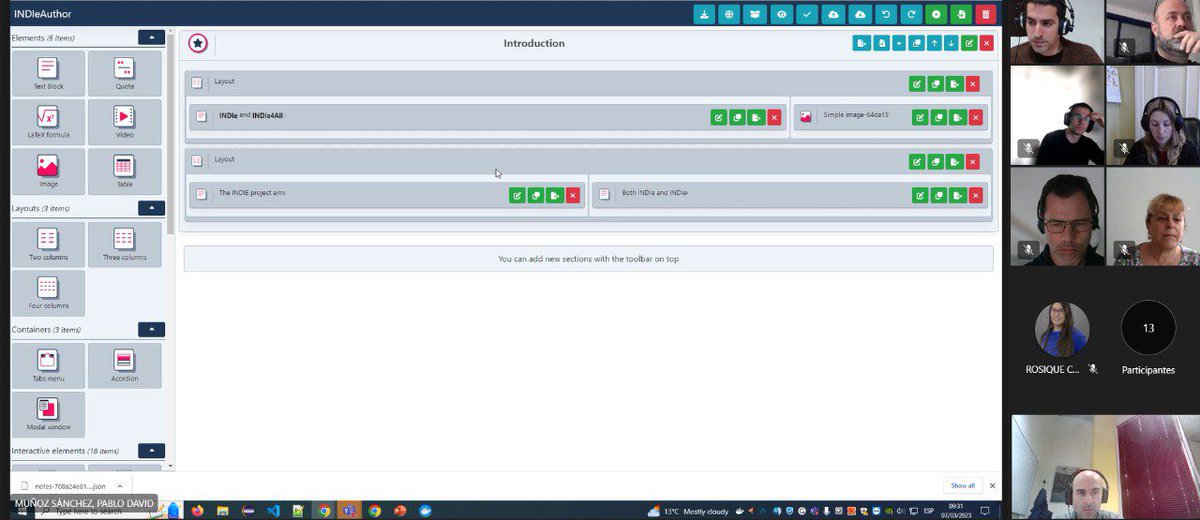Viewport: 1200px width, 520px height.
Task: Add a Modal window container
Action: click(x=48, y=414)
